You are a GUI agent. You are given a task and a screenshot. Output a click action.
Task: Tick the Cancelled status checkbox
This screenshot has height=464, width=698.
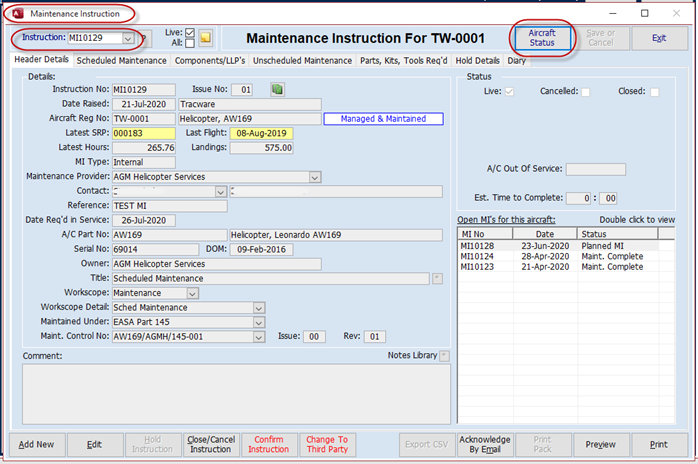pyautogui.click(x=586, y=92)
